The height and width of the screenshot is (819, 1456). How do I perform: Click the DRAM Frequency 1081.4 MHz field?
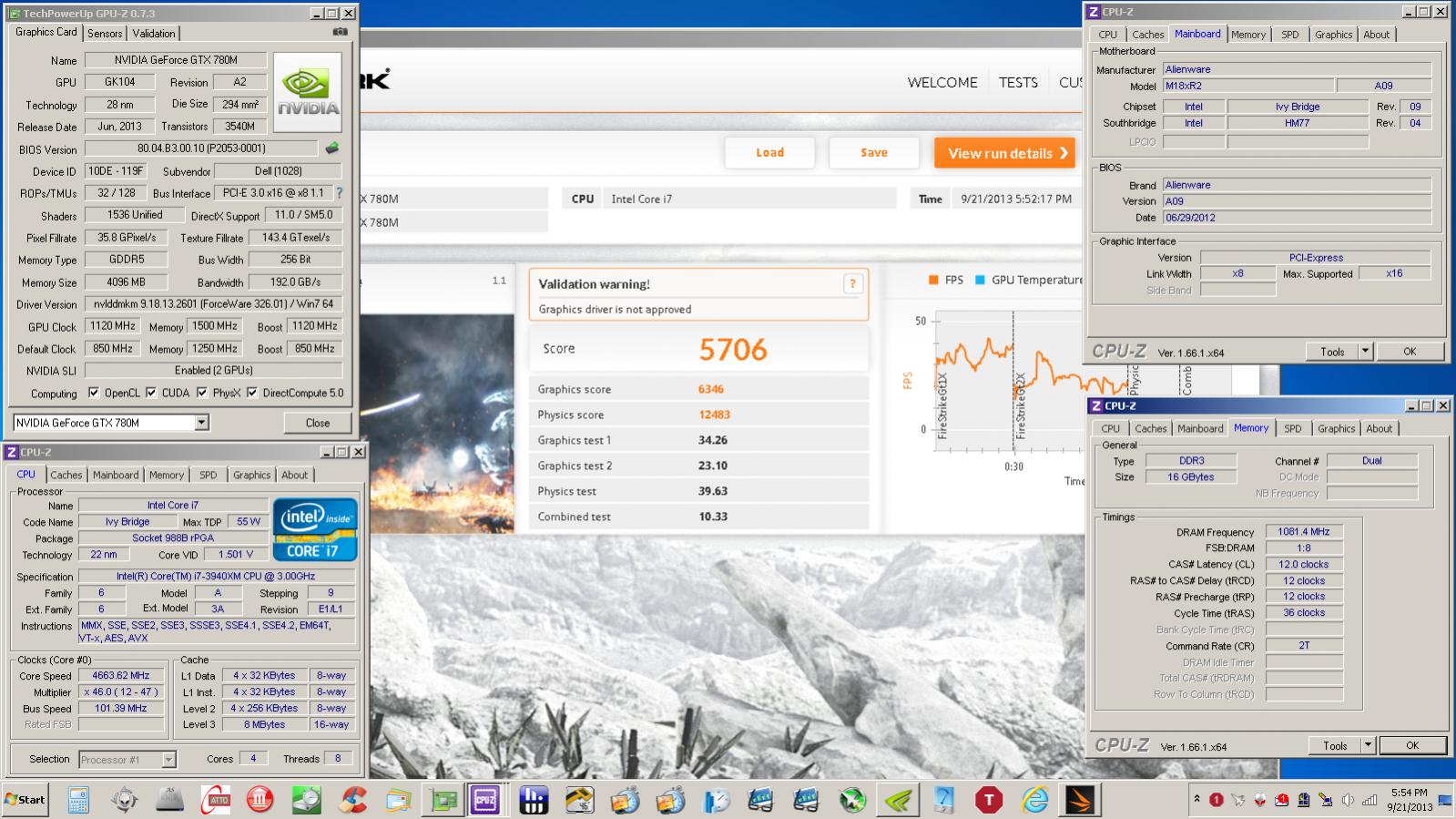[1304, 531]
